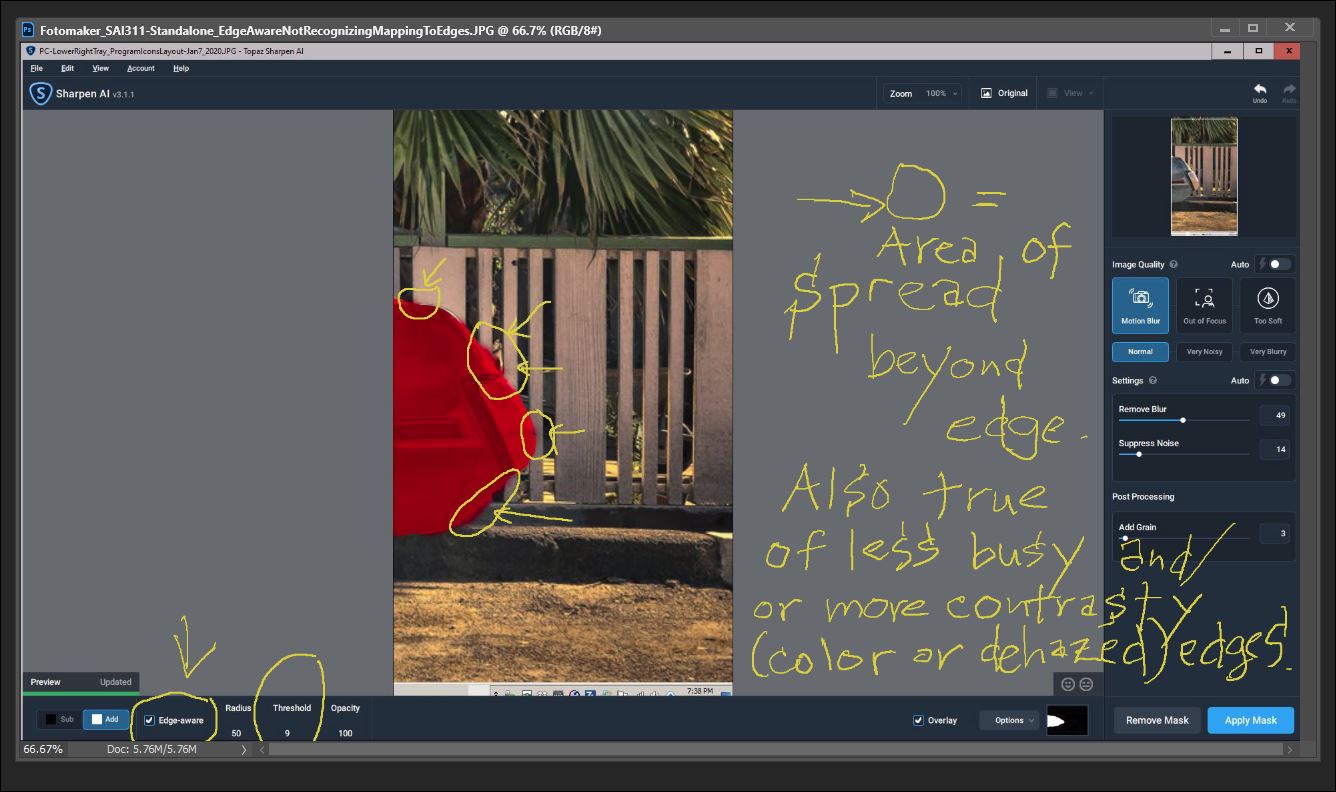The image size is (1336, 792).
Task: Open the Account menu
Action: 140,68
